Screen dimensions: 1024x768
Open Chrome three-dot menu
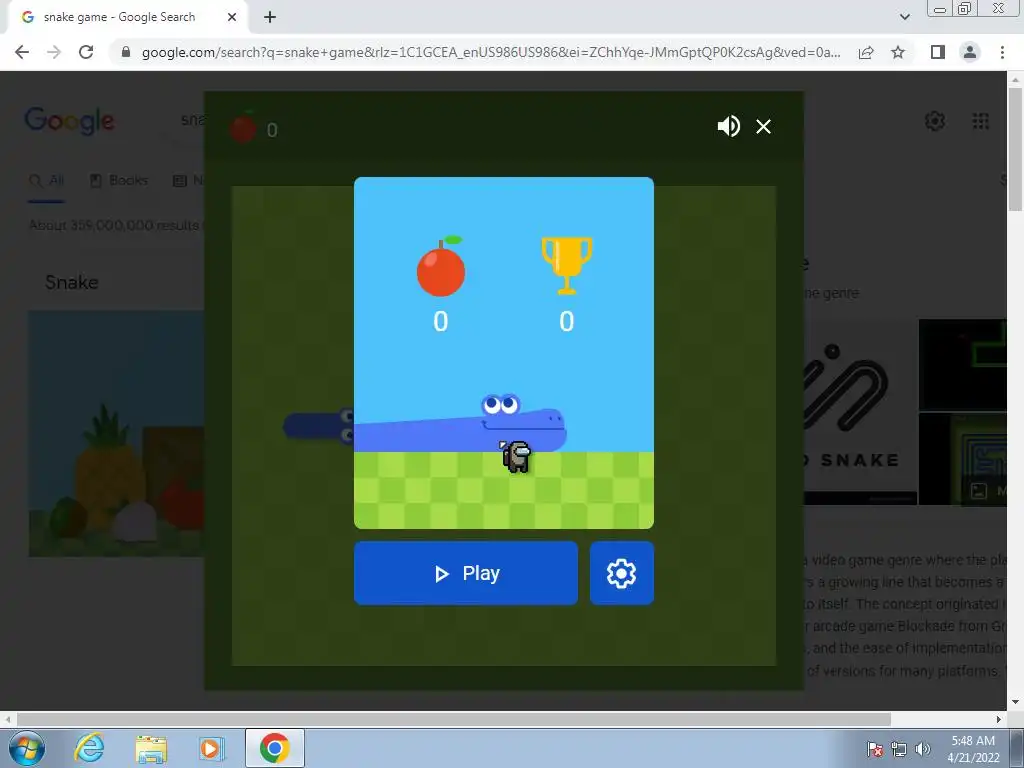click(x=1002, y=52)
